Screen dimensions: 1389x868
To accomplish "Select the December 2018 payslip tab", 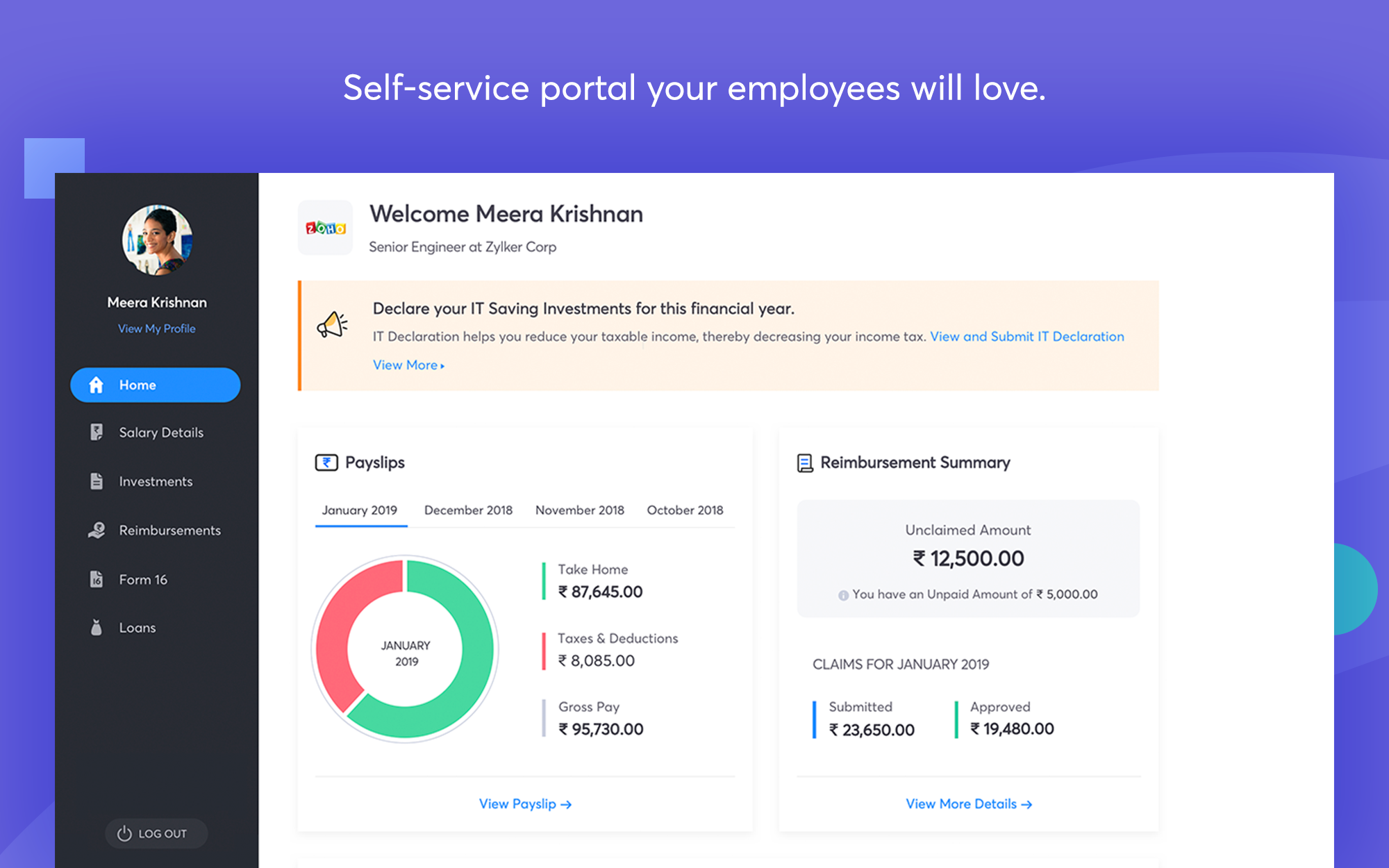I will 467,510.
